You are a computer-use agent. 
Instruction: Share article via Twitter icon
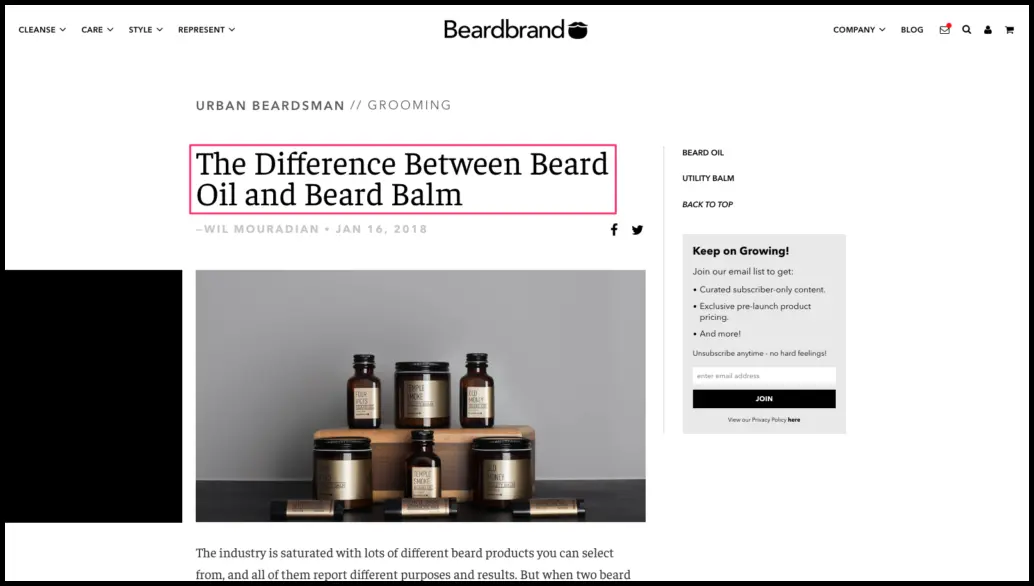(x=637, y=229)
